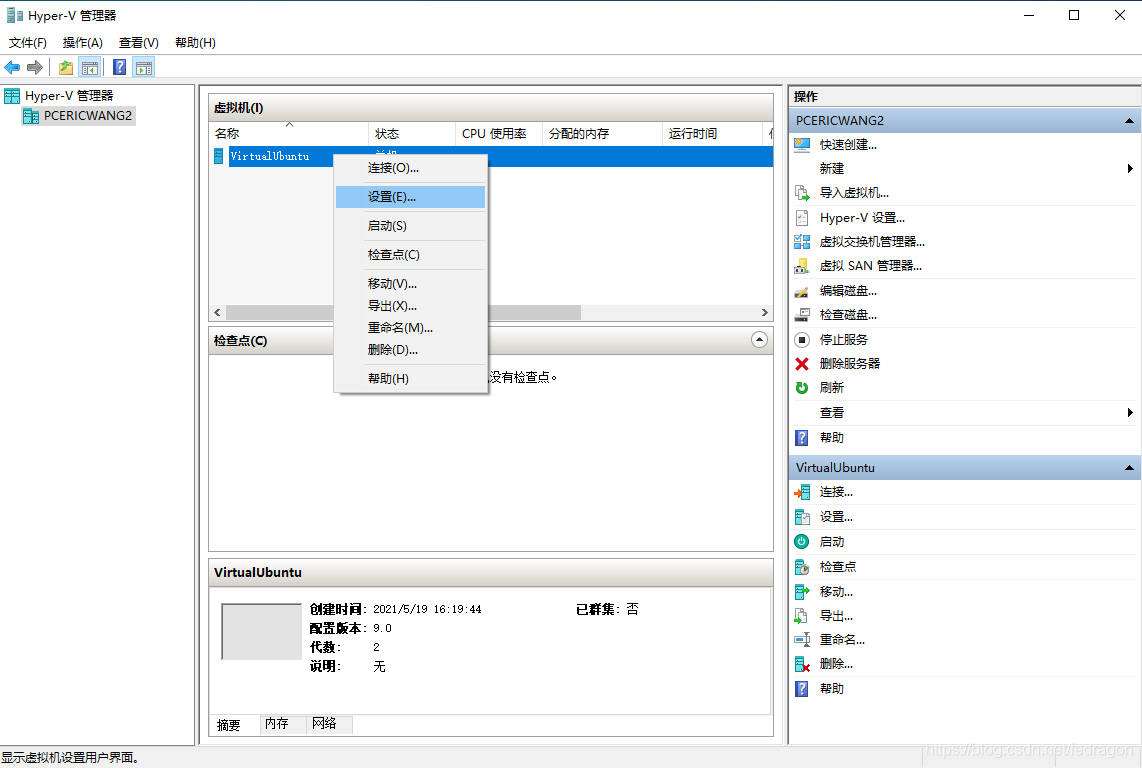This screenshot has width=1142, height=768.
Task: Click the Stop Service (停止服务) icon
Action: coord(802,340)
